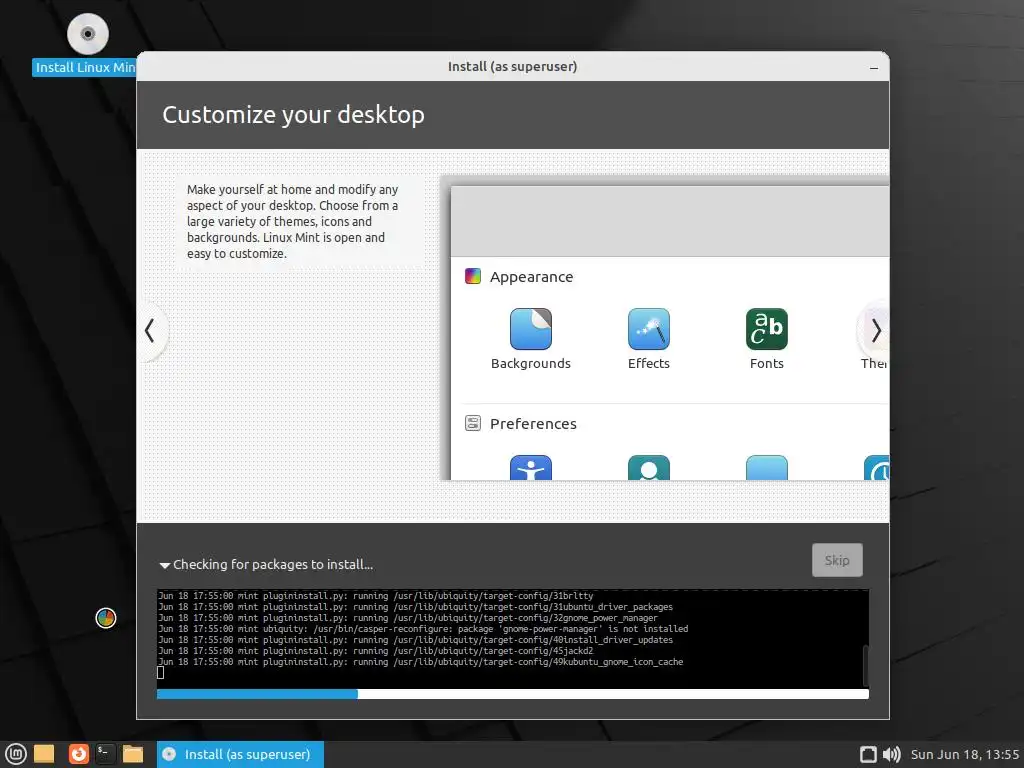Click the Skip button
The image size is (1024, 768).
(837, 560)
